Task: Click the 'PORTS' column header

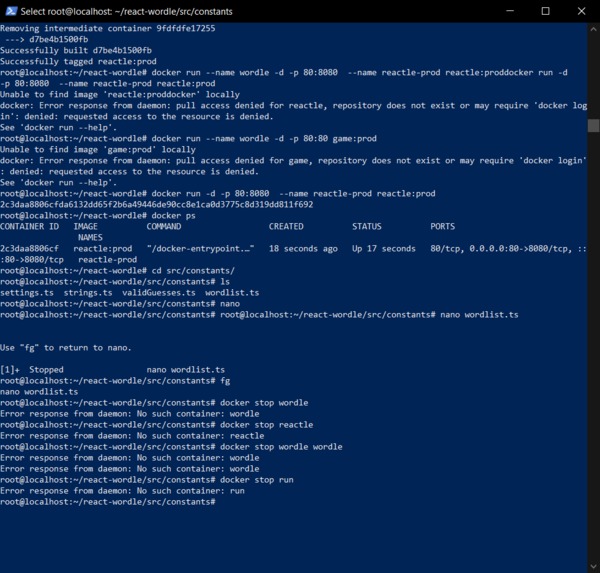Action: [442, 227]
